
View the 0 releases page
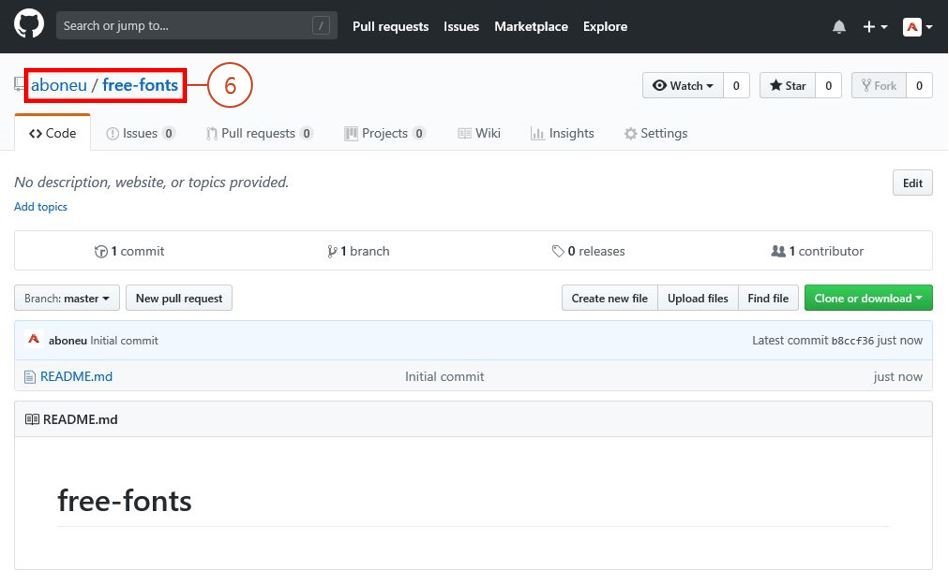click(x=588, y=251)
